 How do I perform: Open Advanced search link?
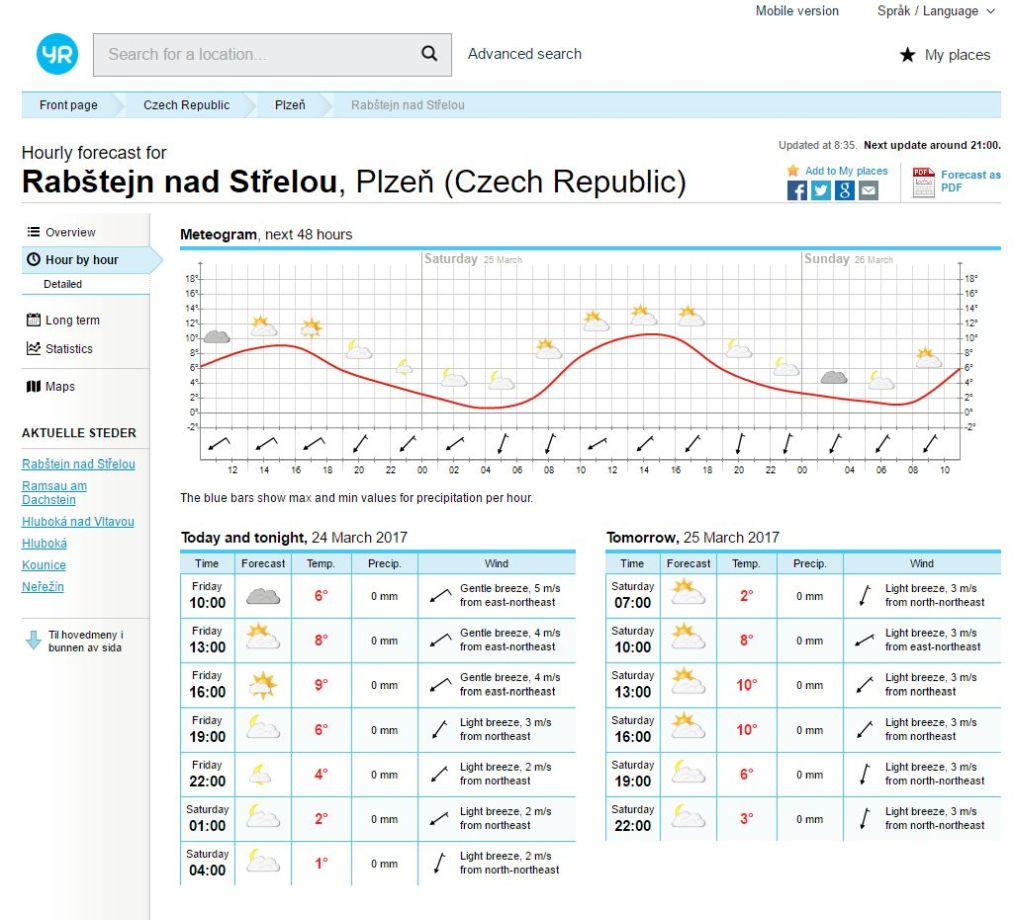coord(524,54)
